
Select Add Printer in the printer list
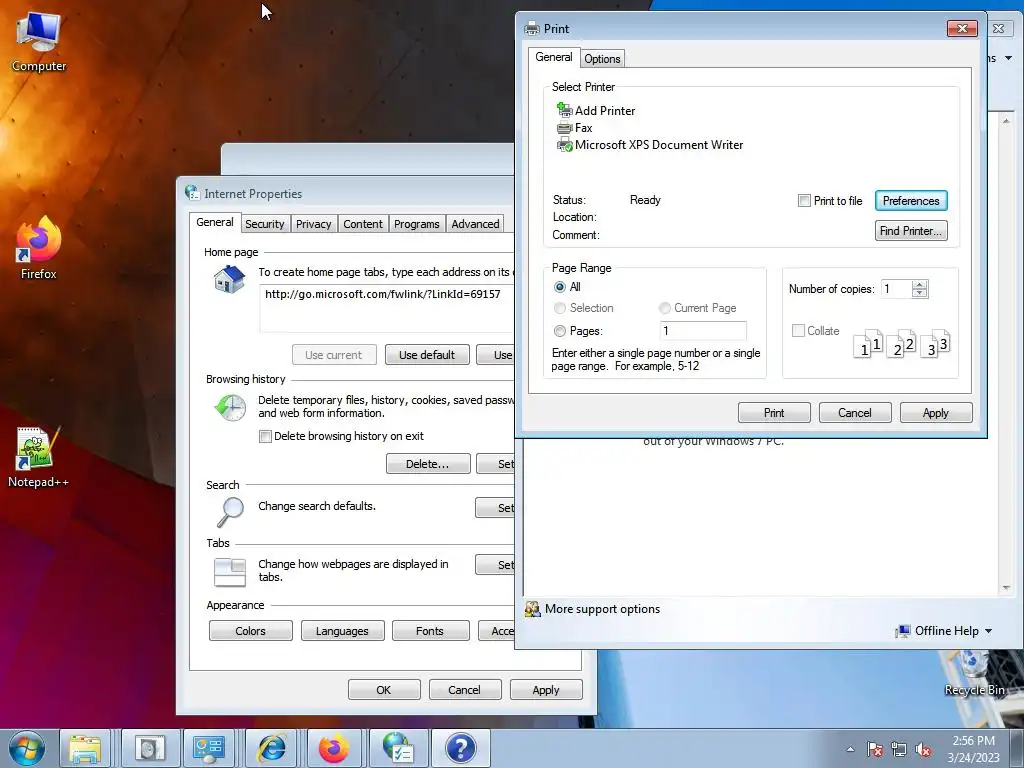point(596,110)
